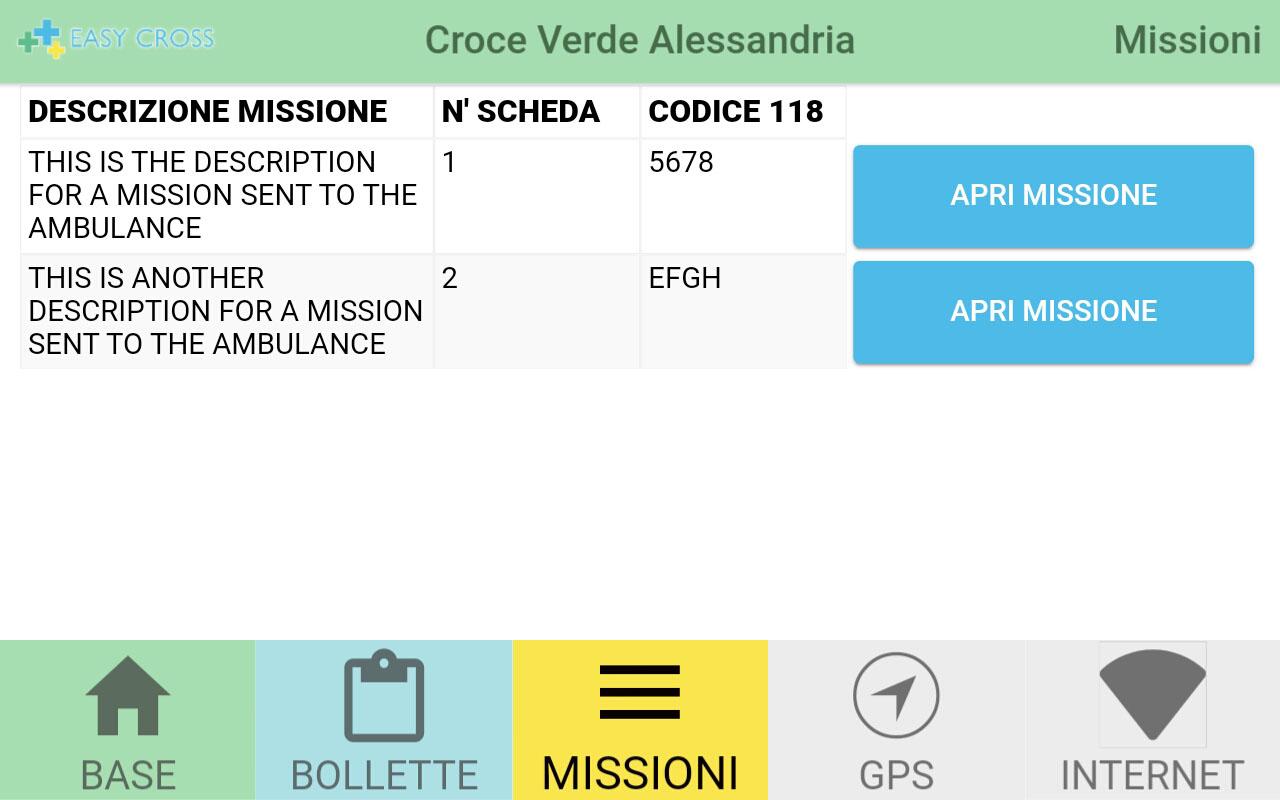
Task: Click the Easy Cross logo
Action: [x=116, y=39]
